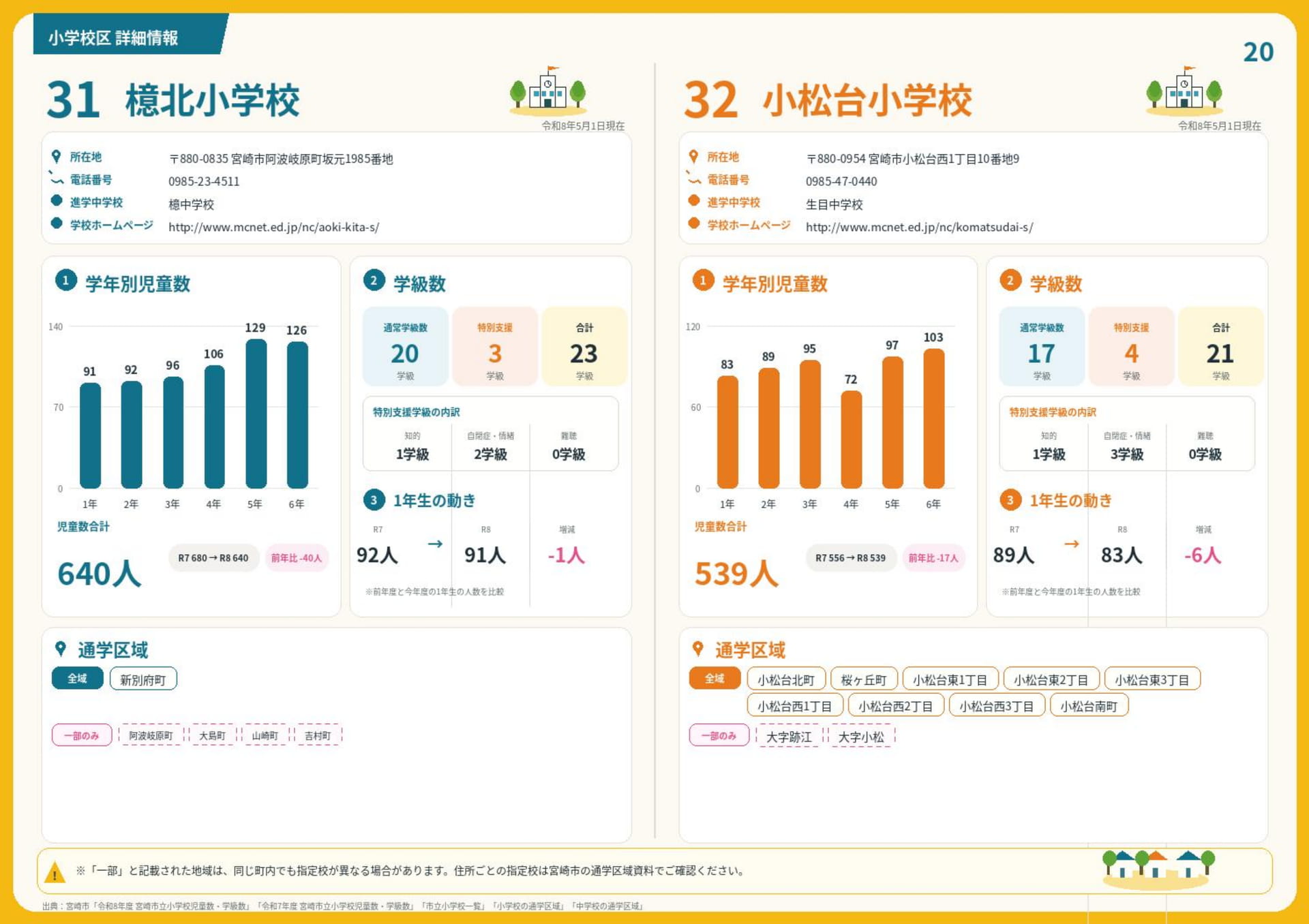Click the R7 556→R8 539 pill
1309x924 pixels.
(x=850, y=557)
